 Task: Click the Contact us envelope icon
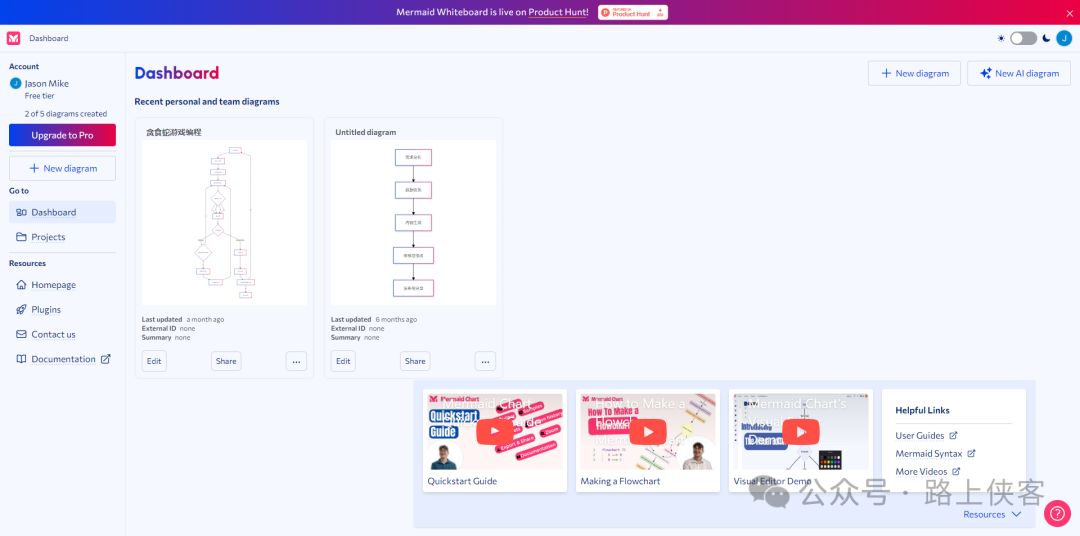click(x=21, y=334)
